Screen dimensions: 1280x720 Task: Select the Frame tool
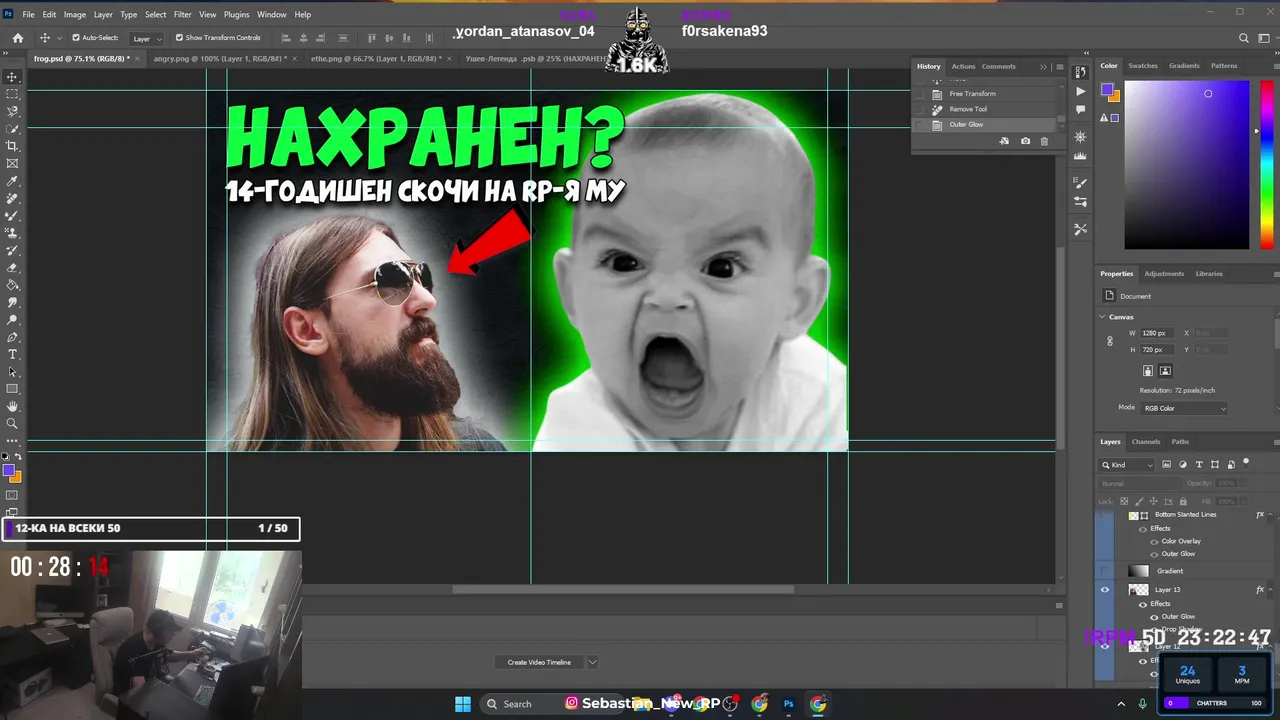click(x=12, y=163)
